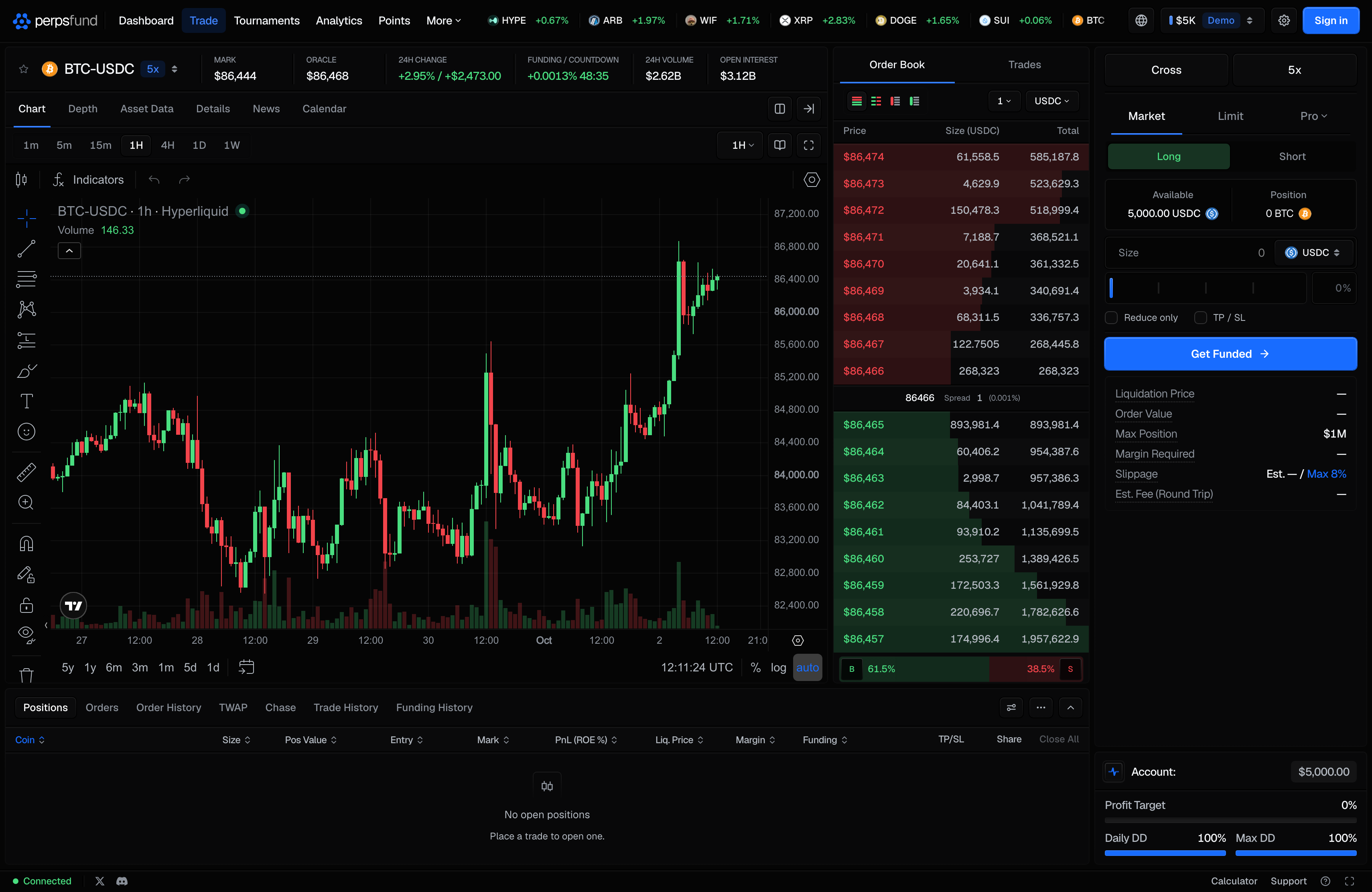Switch to the Depth tab

(83, 109)
